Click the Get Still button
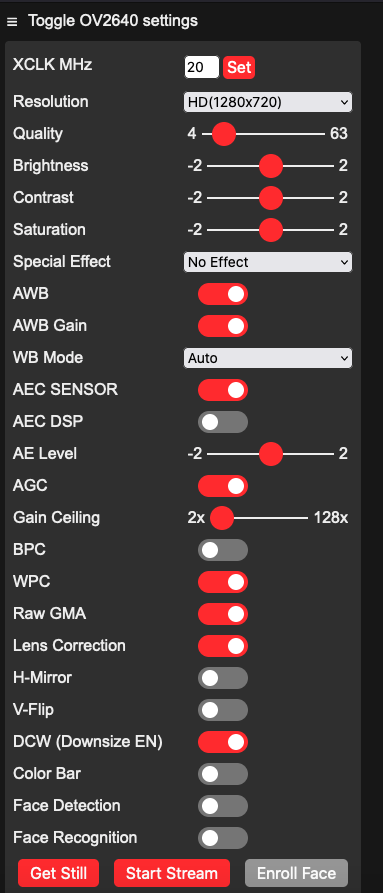The width and height of the screenshot is (383, 893). click(59, 873)
